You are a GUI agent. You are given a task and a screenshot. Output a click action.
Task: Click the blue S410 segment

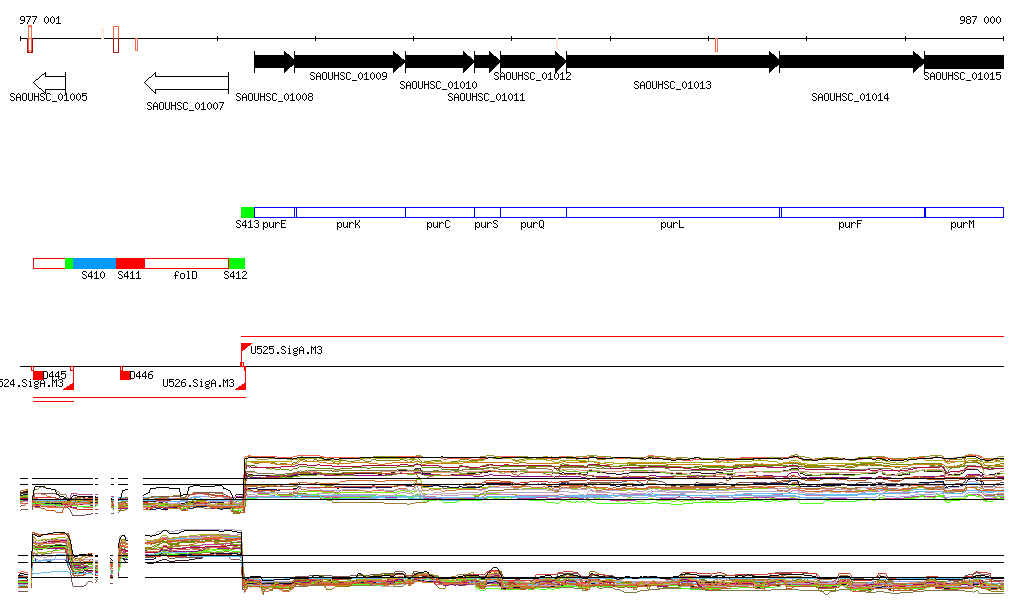tap(94, 263)
